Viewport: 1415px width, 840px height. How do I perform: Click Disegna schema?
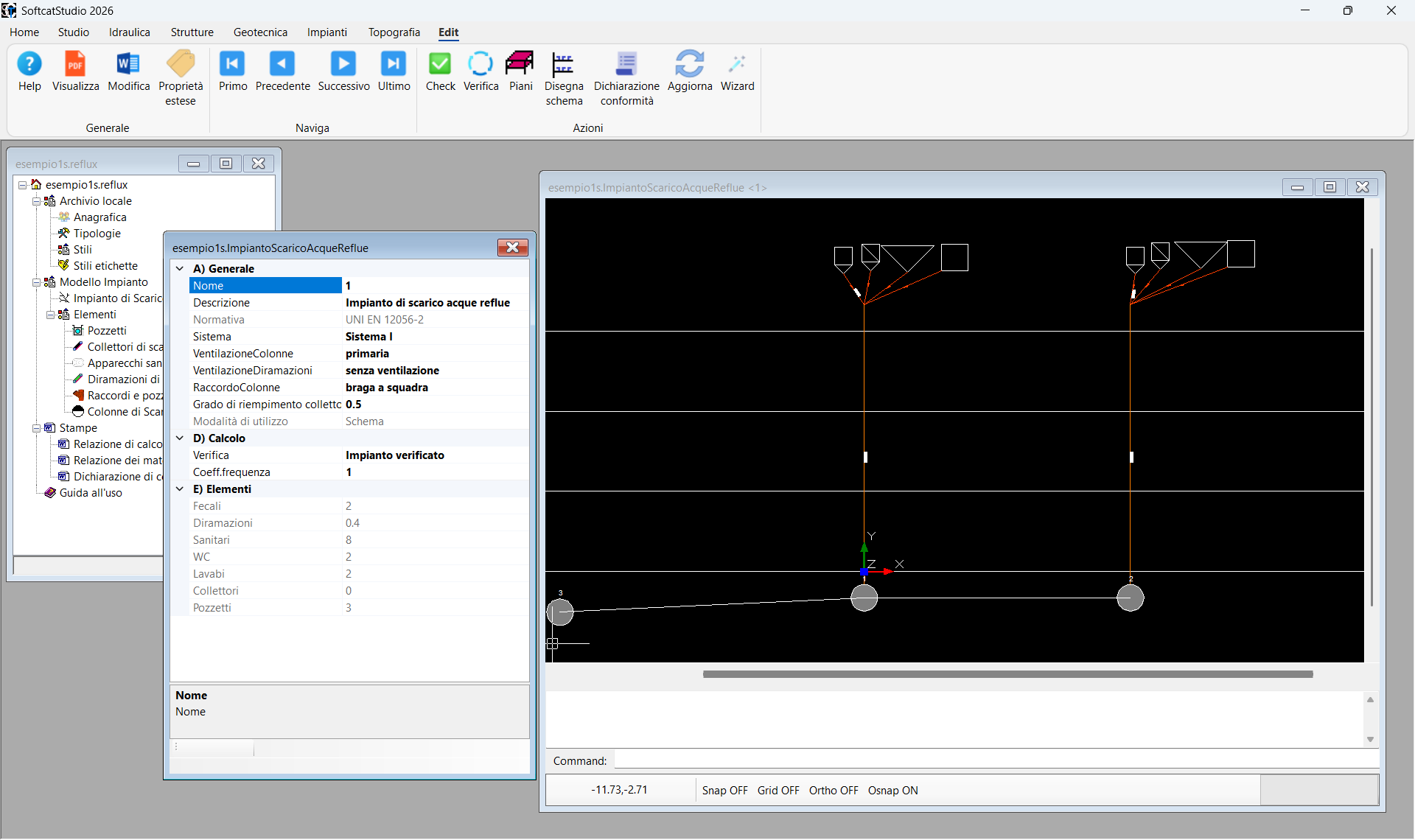point(564,79)
